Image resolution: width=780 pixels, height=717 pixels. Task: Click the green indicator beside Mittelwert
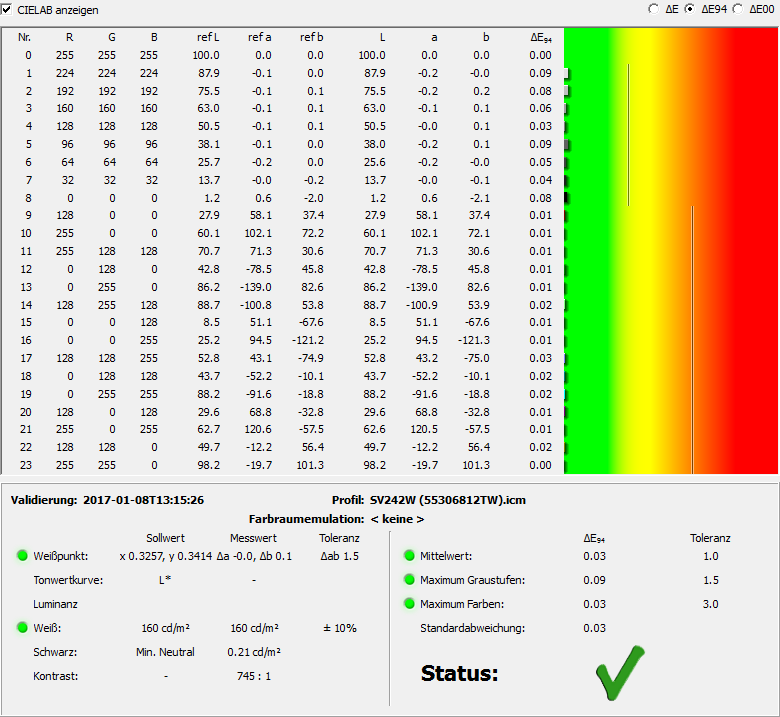pyautogui.click(x=408, y=556)
